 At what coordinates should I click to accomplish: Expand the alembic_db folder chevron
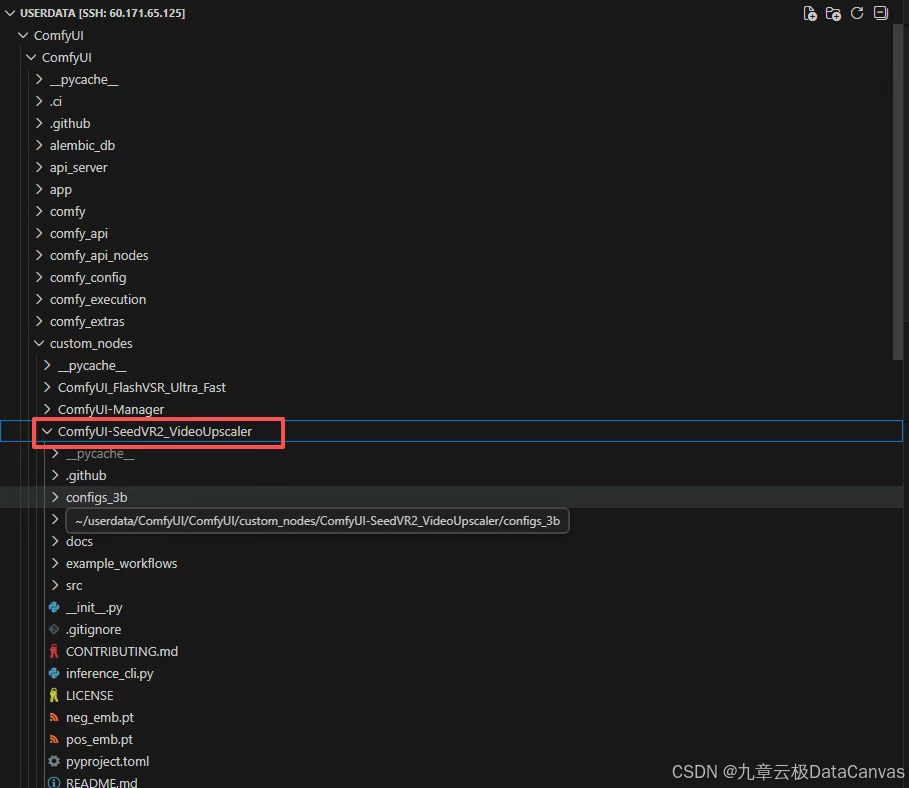click(39, 145)
